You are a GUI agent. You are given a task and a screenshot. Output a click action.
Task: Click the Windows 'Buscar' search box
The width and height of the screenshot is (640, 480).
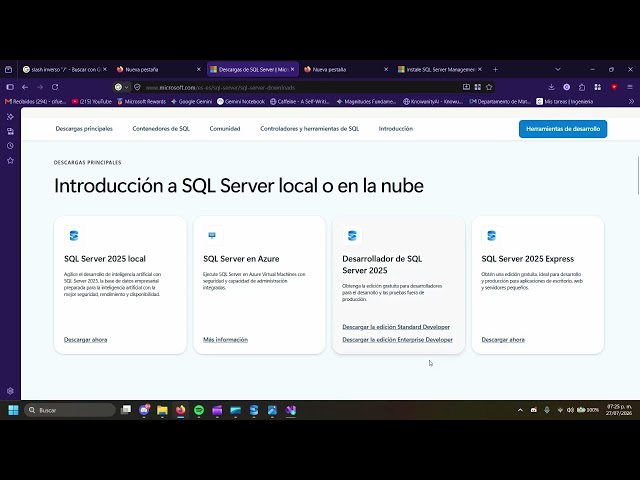coord(70,410)
